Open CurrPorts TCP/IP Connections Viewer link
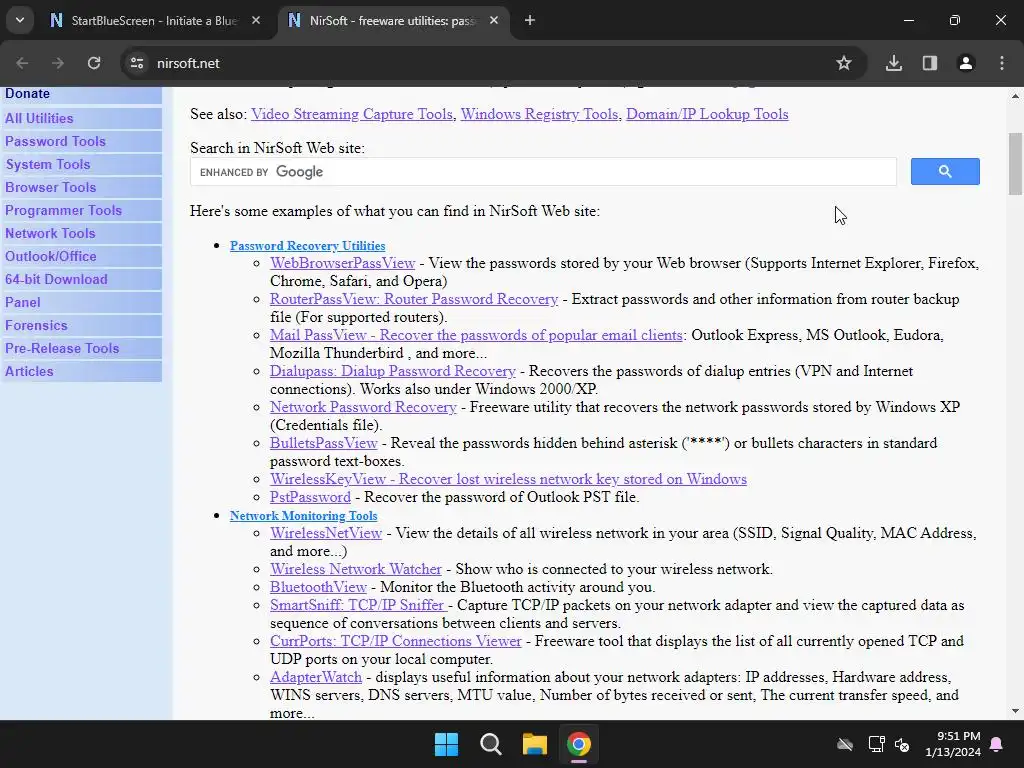This screenshot has height=768, width=1024. tap(396, 641)
